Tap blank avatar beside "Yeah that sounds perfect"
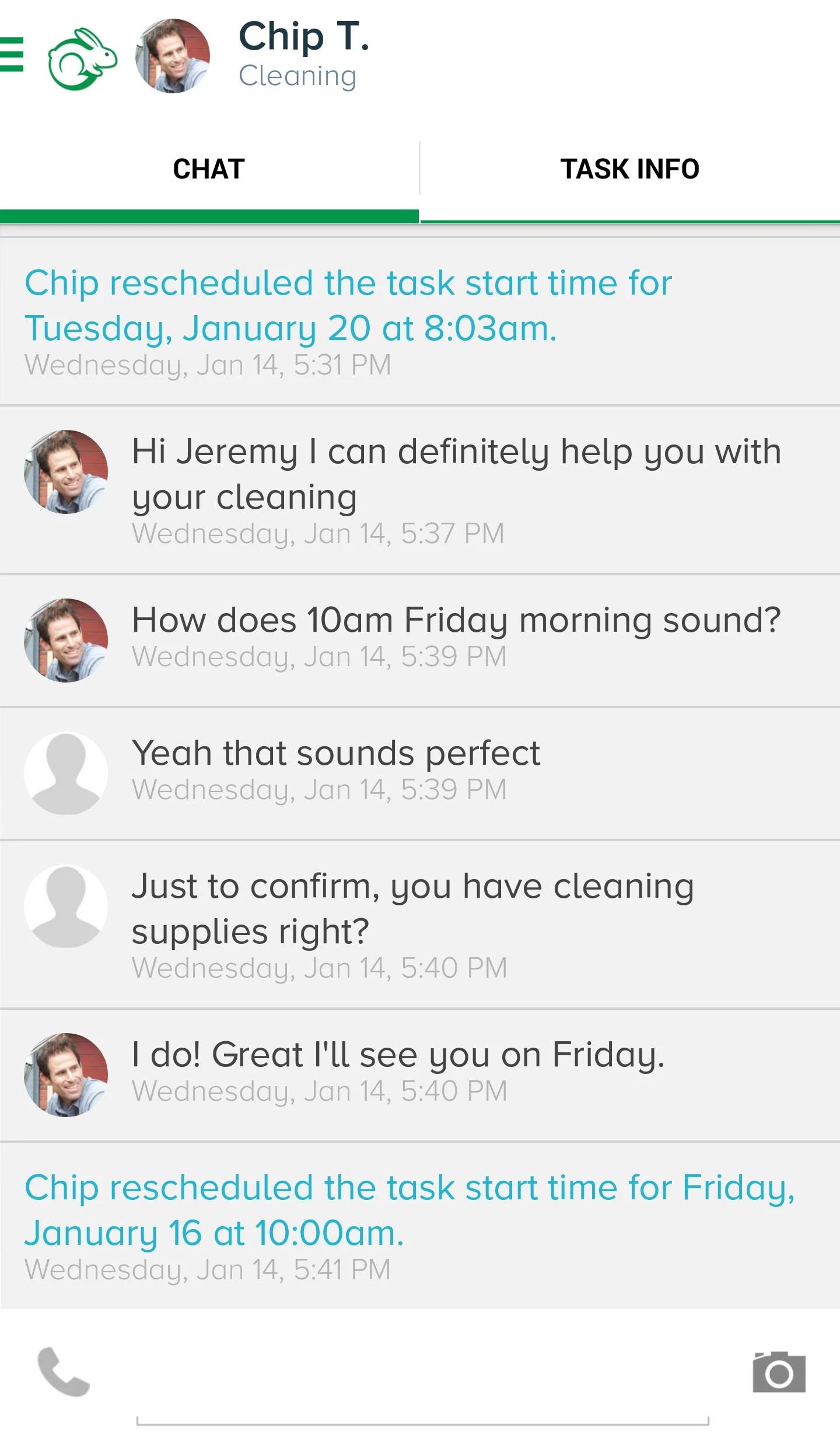The image size is (840, 1435). coord(66,773)
